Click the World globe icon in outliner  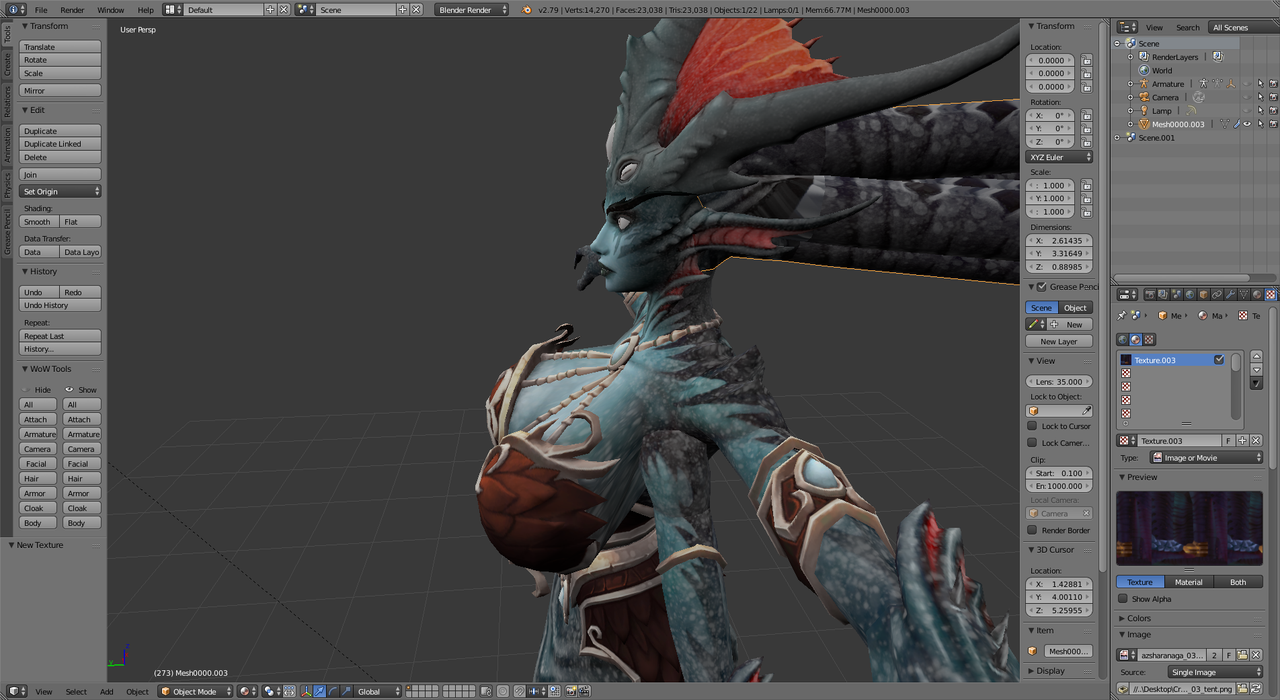point(1144,71)
